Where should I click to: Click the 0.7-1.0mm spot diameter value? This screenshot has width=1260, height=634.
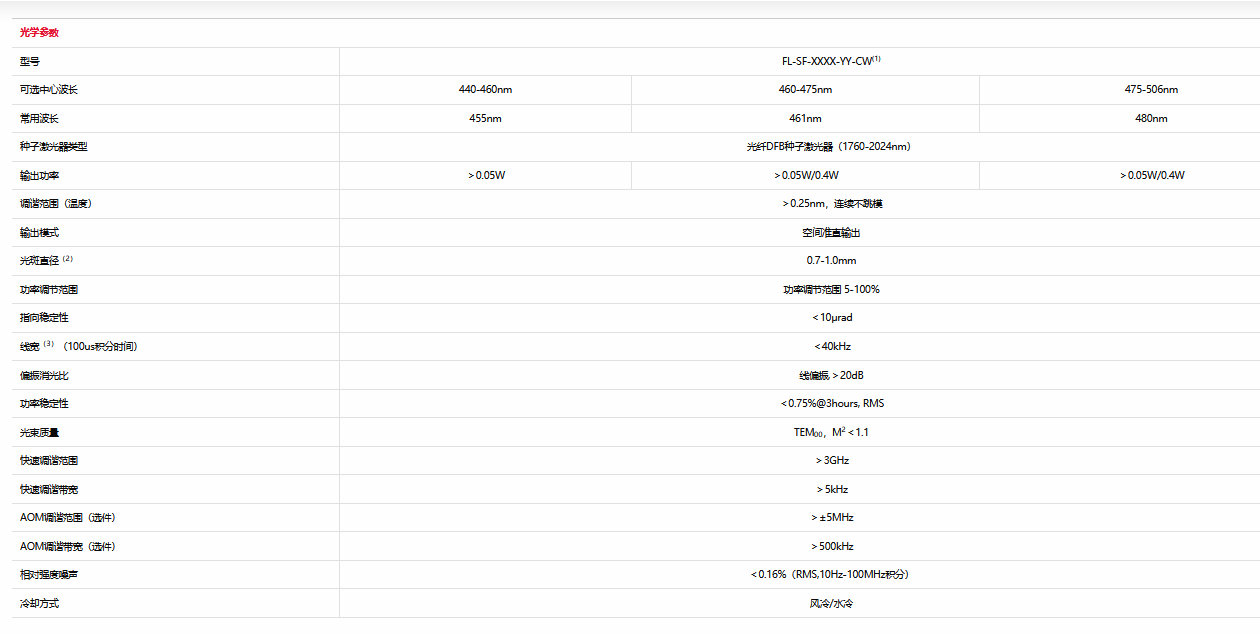831,261
